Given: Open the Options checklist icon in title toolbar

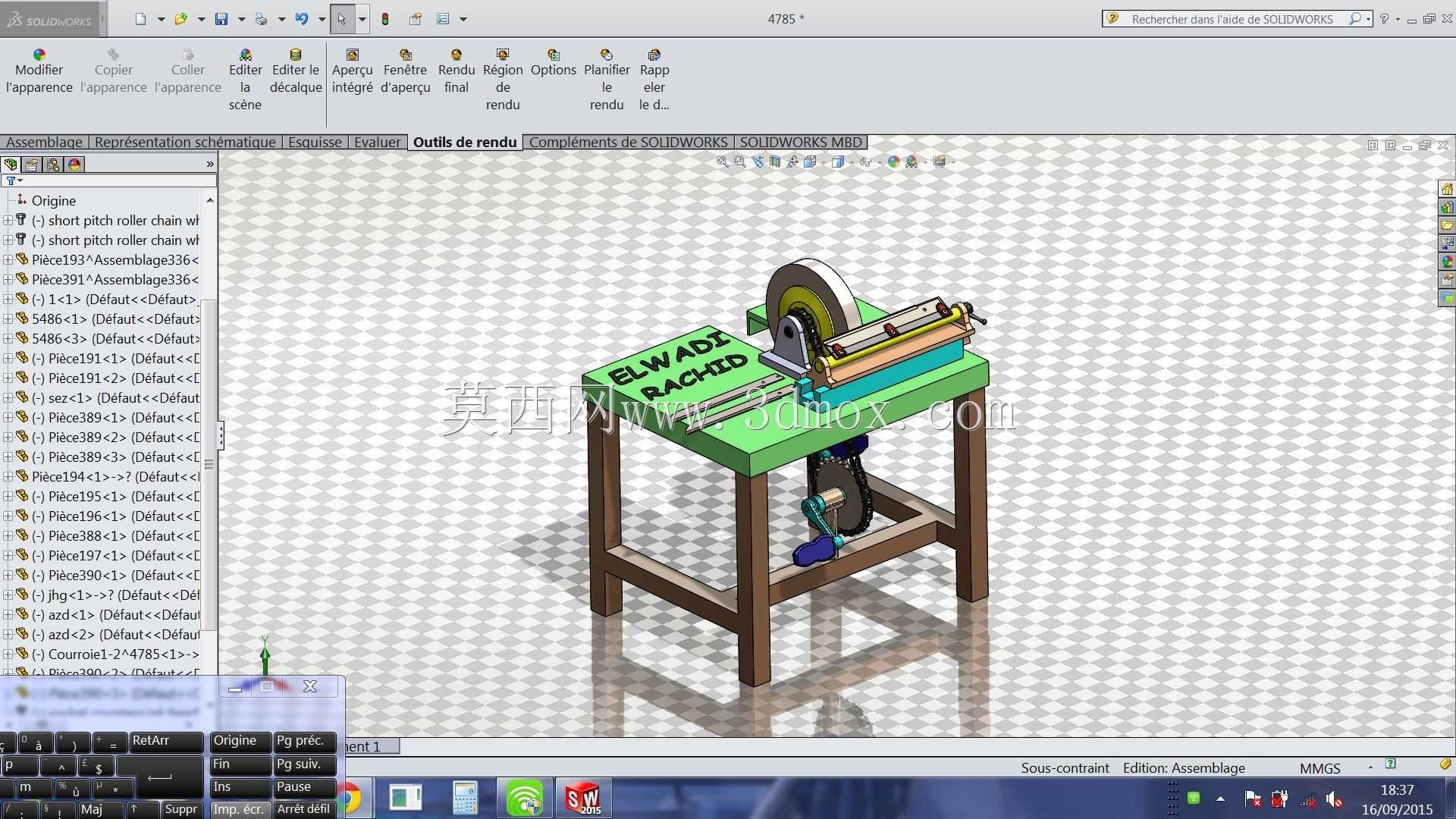Looking at the screenshot, I should [x=443, y=19].
